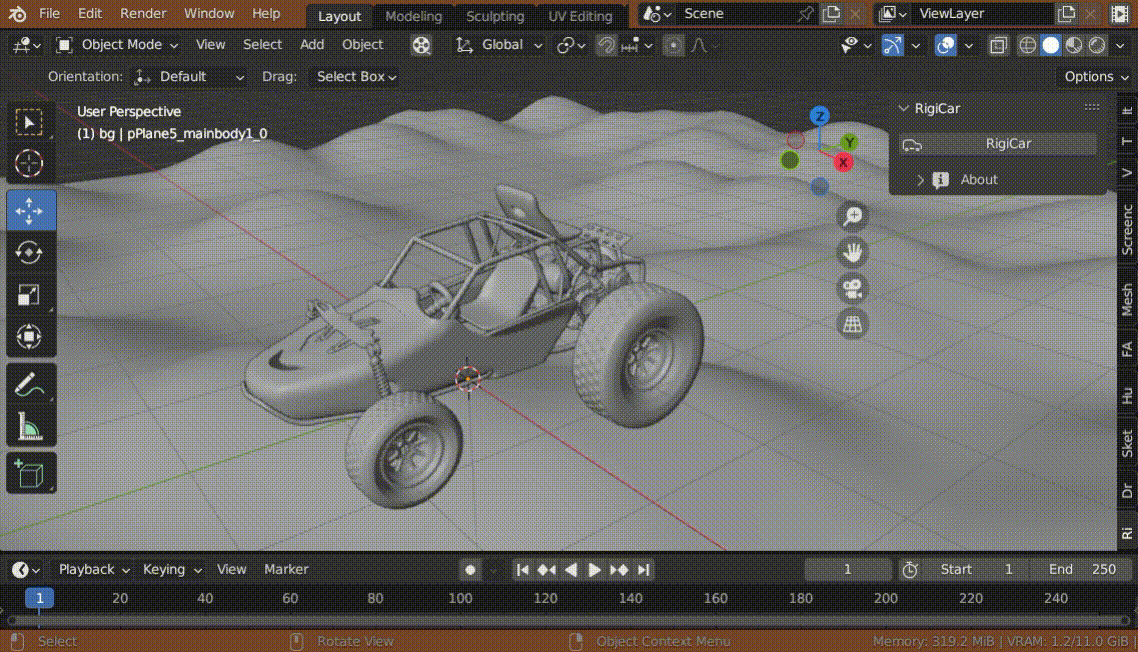
Task: Open the Object Mode dropdown
Action: [x=116, y=45]
